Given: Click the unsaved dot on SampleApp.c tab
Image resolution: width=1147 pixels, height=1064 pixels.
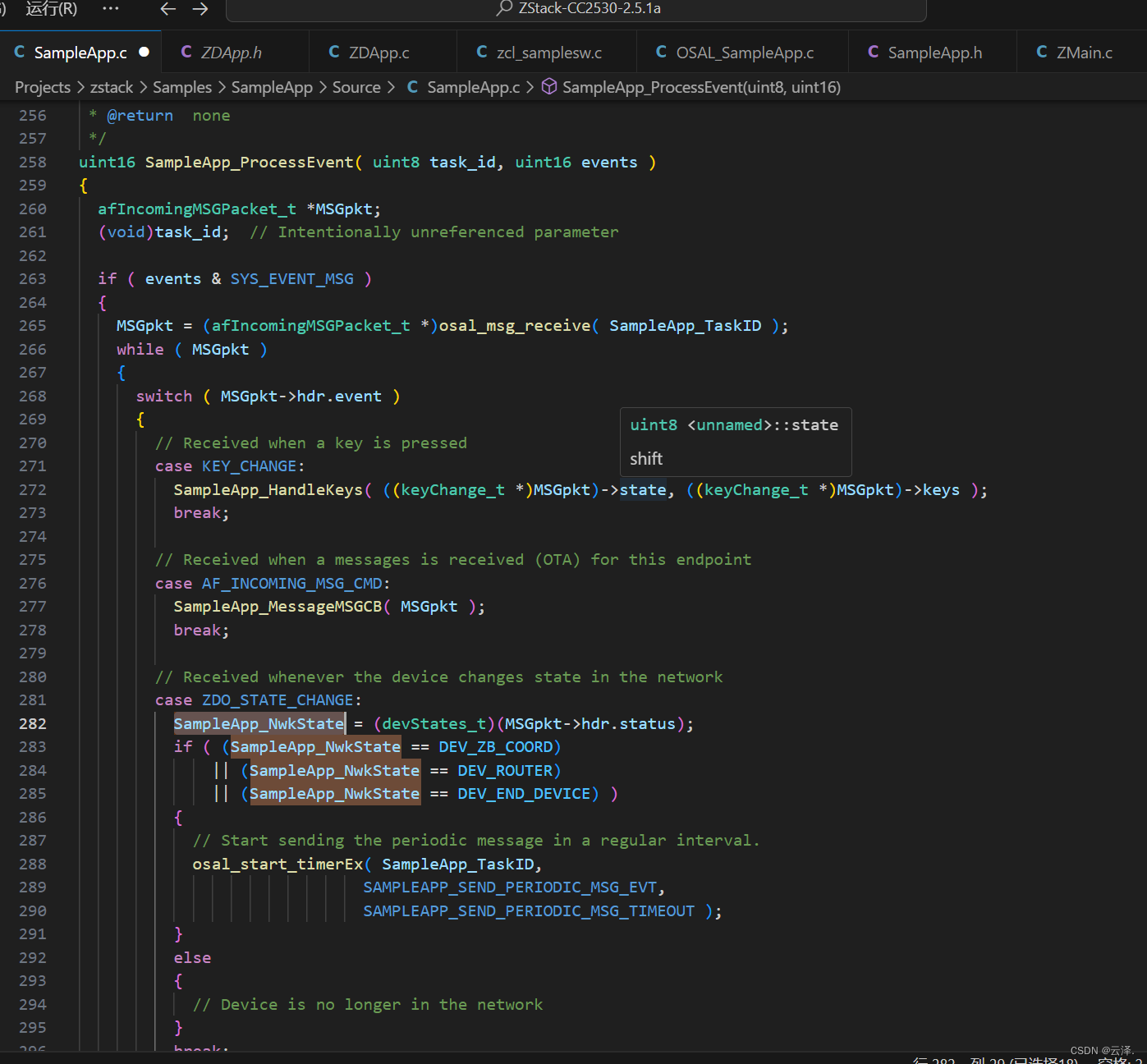Looking at the screenshot, I should pos(145,52).
